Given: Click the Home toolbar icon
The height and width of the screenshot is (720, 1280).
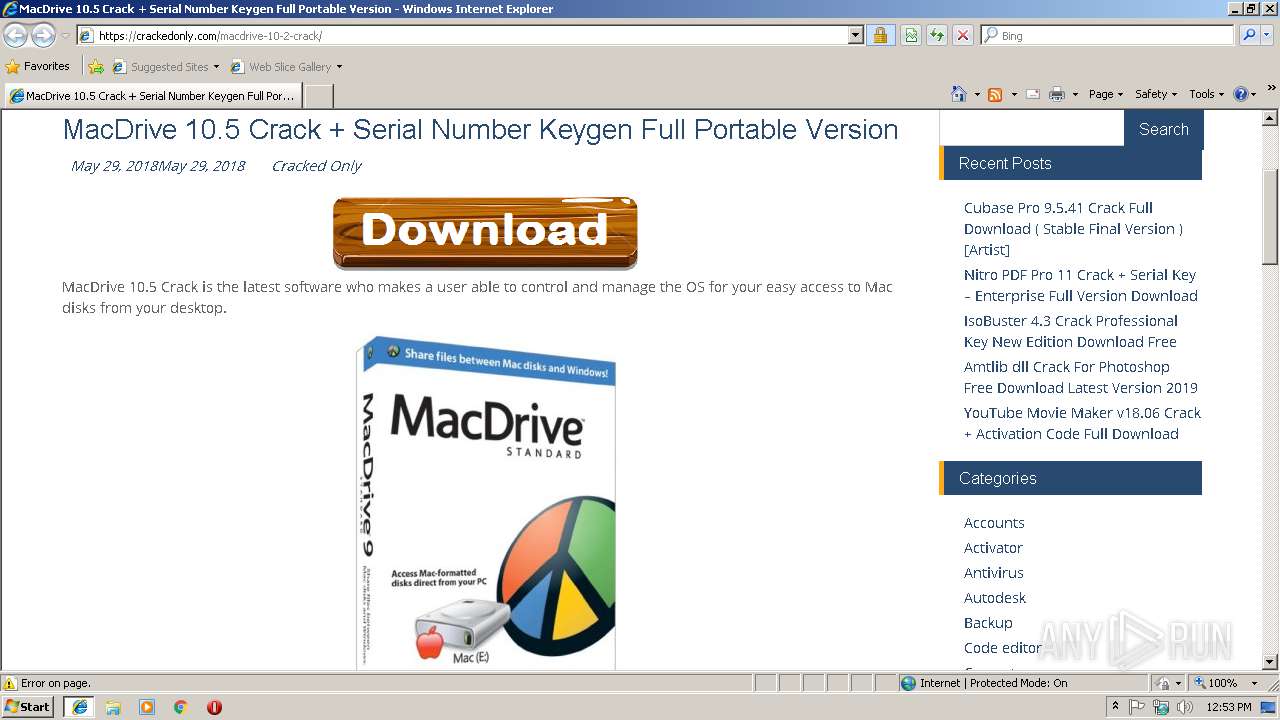Looking at the screenshot, I should pos(959,94).
